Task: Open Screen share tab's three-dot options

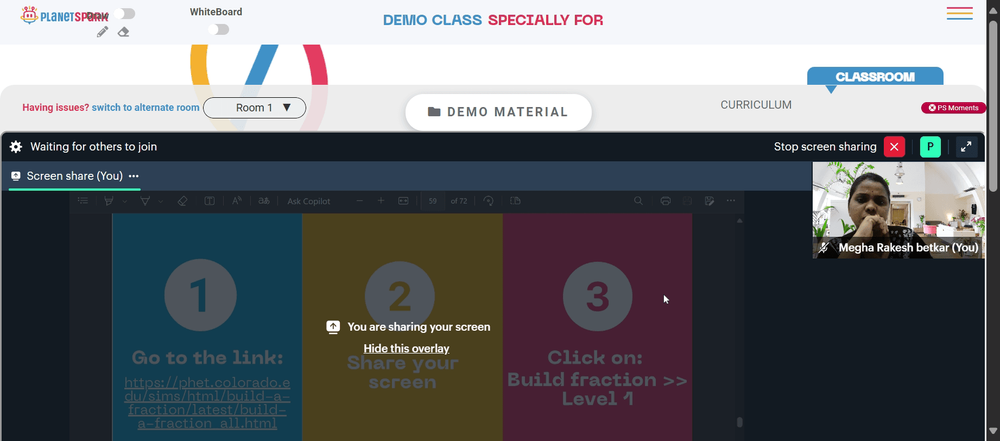Action: click(133, 176)
